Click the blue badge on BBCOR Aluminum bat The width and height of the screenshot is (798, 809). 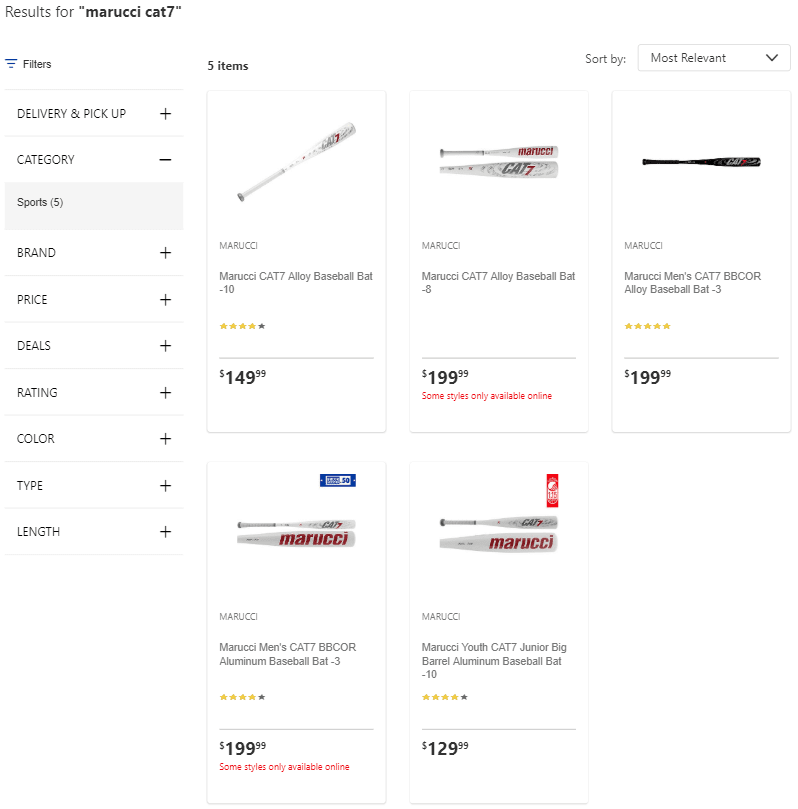(337, 481)
